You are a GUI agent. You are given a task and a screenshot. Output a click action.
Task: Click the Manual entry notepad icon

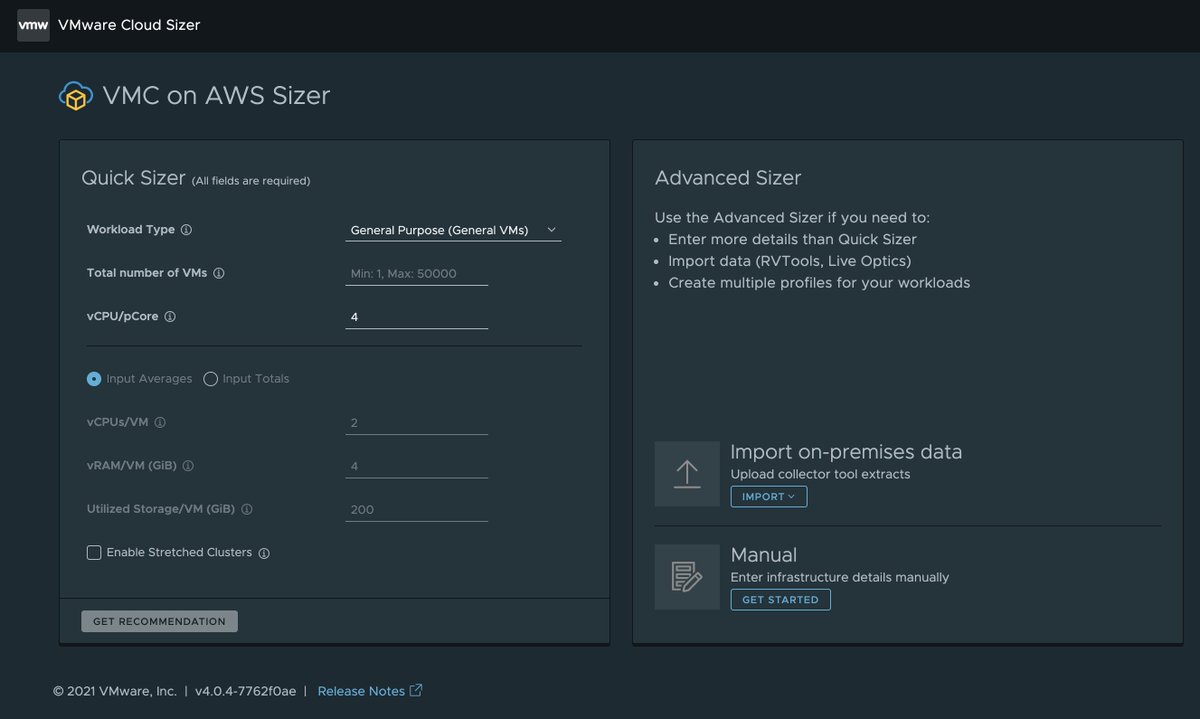point(687,577)
